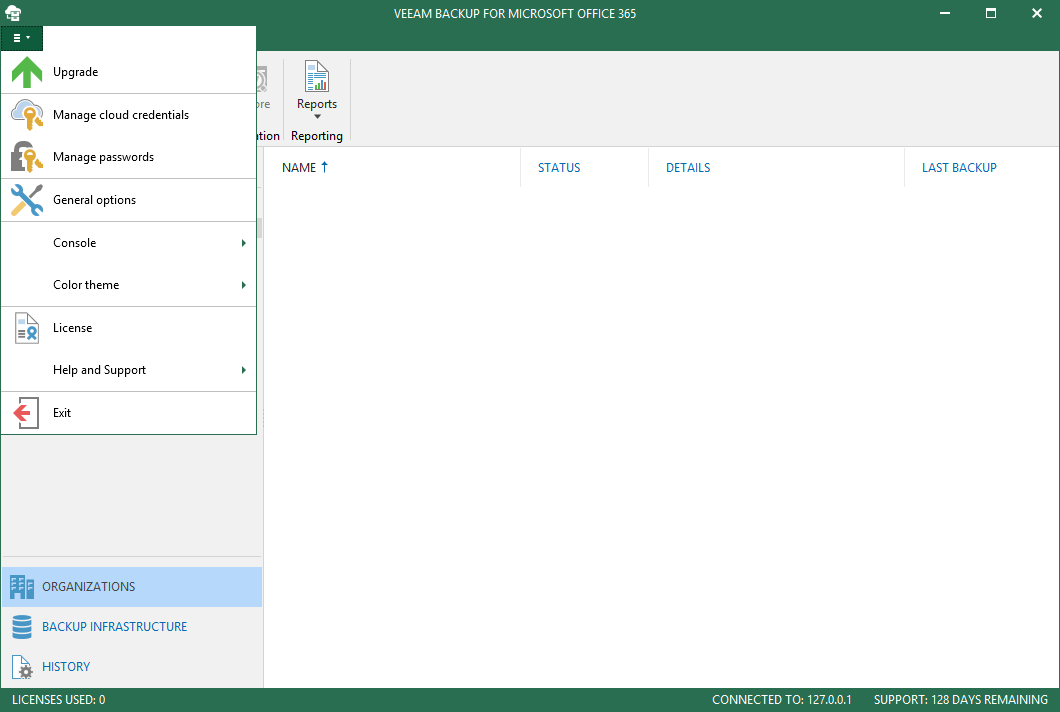Click SUPPORT: 128 DAYS REMAINING text

click(x=961, y=700)
